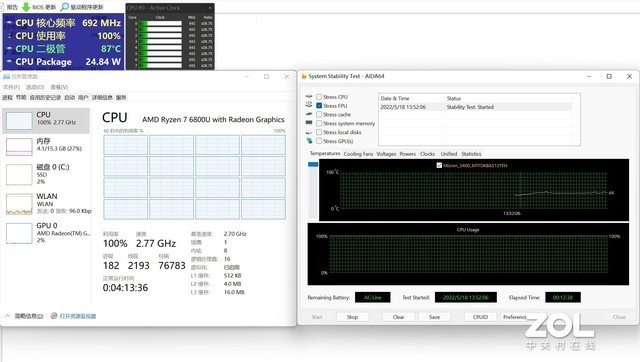640x362 pixels.
Task: Click the Preferences button in AIDA64
Action: (516, 317)
